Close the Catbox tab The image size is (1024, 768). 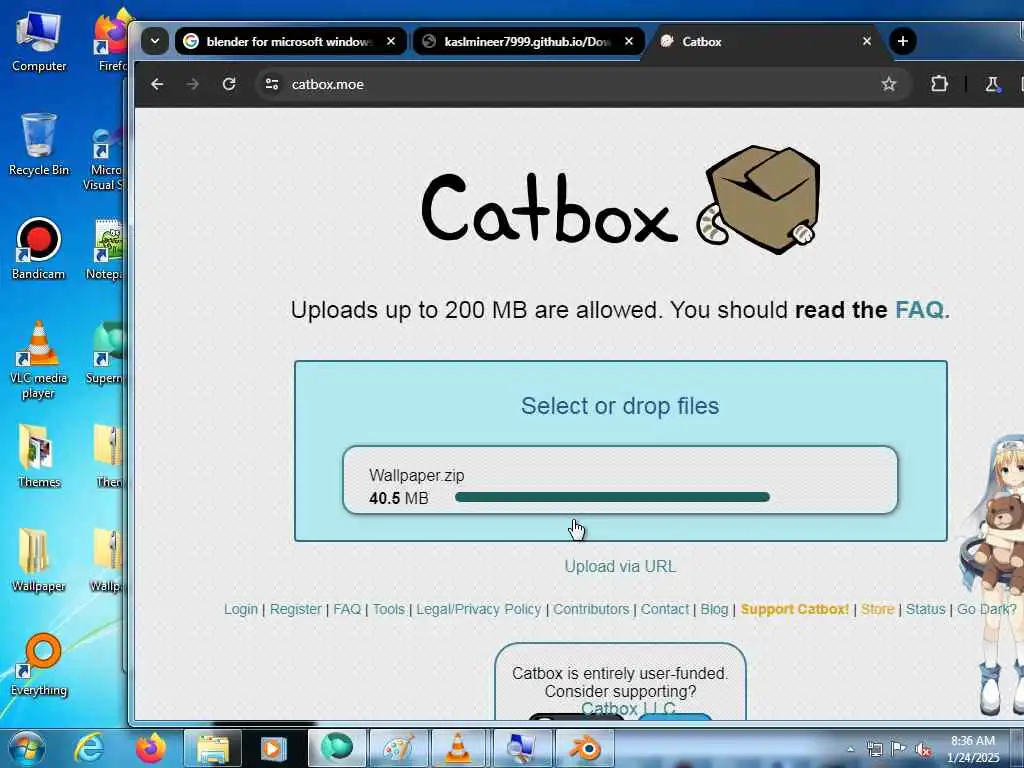click(867, 41)
